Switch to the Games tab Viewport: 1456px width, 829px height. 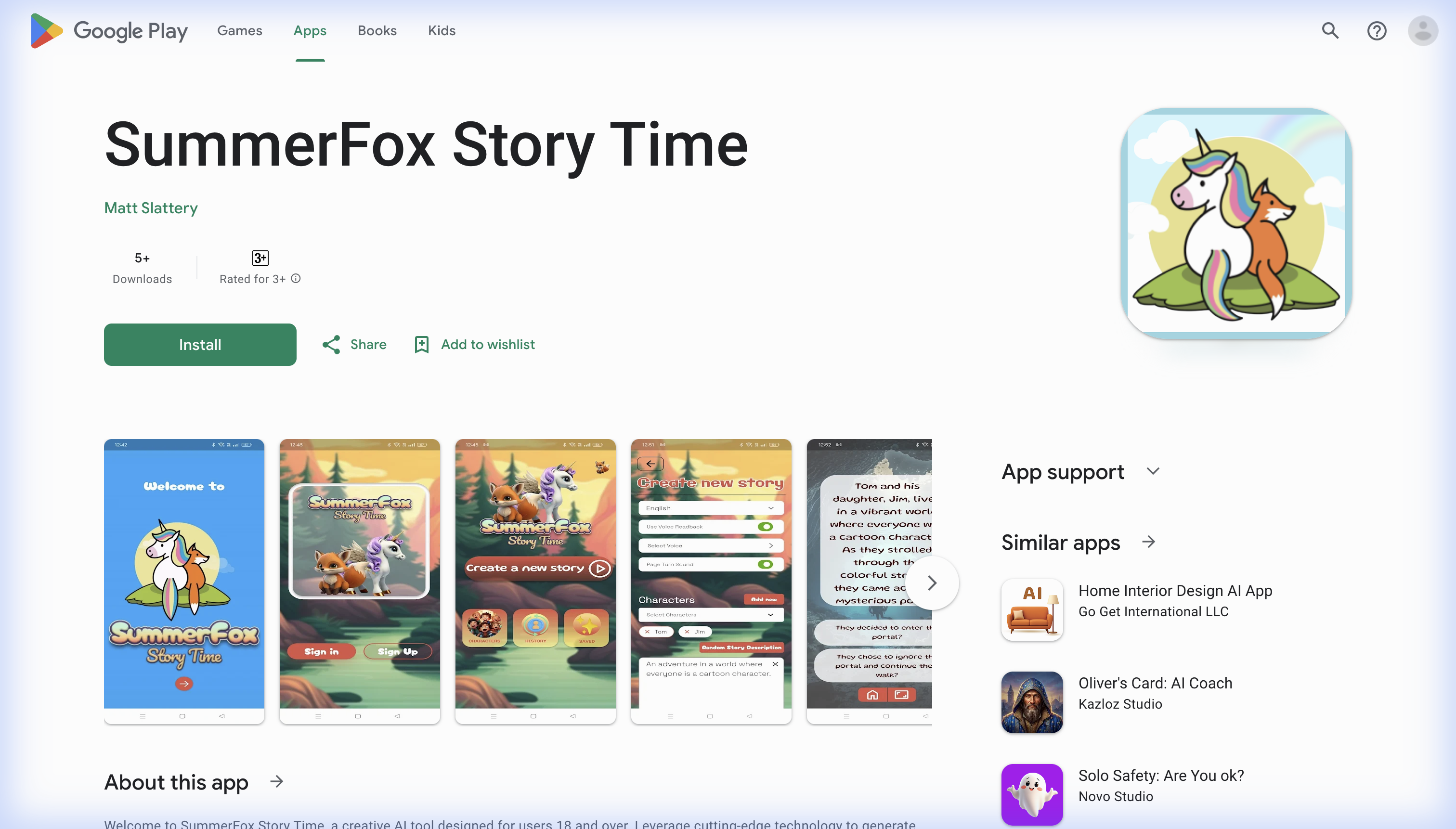coord(239,31)
